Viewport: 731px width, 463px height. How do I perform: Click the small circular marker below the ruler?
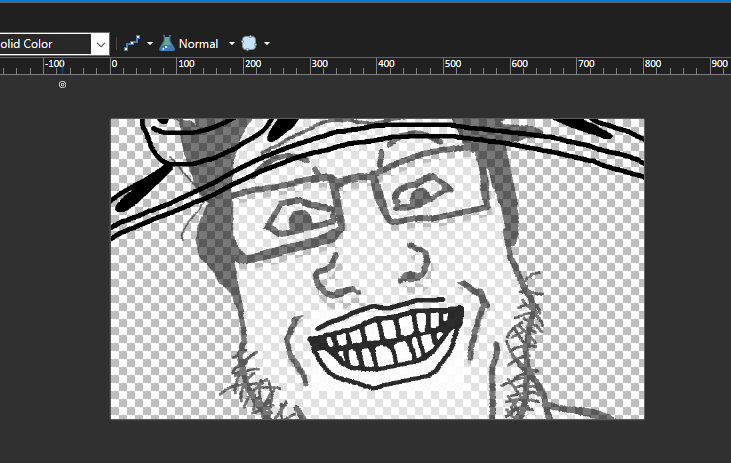pos(63,85)
